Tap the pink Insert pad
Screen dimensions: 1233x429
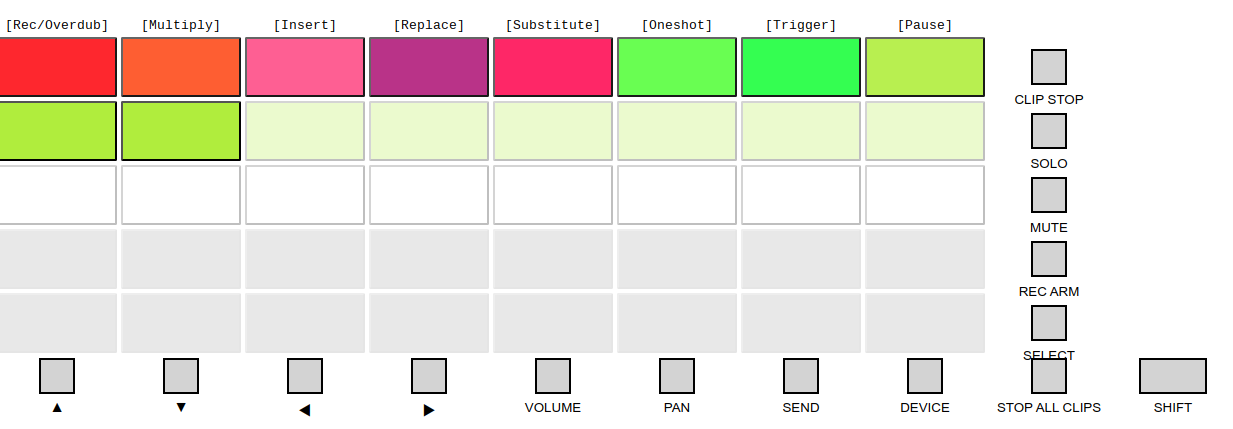(305, 67)
